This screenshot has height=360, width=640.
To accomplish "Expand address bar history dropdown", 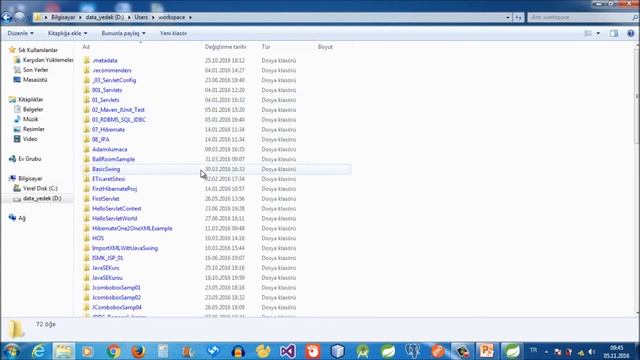I will click(508, 18).
